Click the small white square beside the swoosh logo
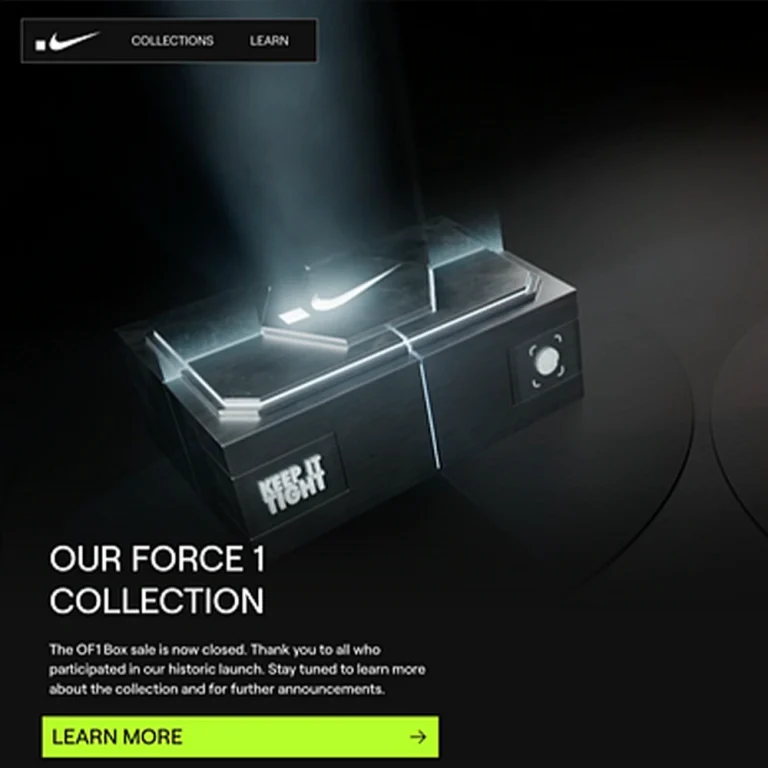768x768 pixels. (41, 46)
